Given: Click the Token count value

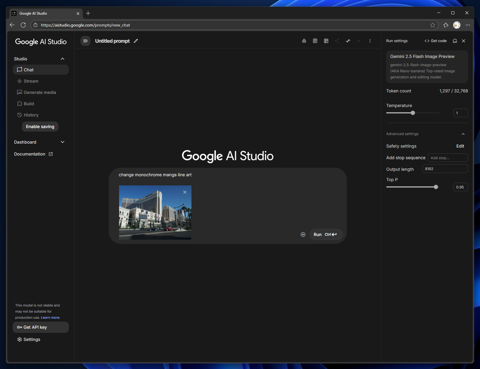Looking at the screenshot, I should tap(453, 91).
